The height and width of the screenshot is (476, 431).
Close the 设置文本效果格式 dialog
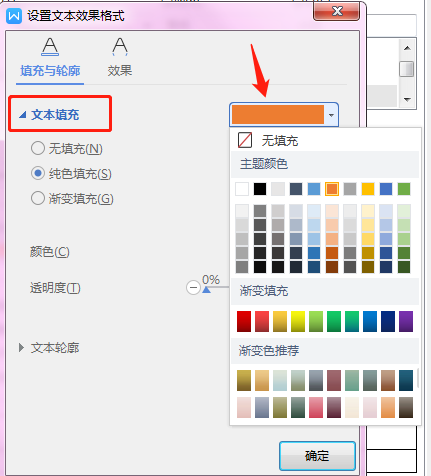(337, 11)
